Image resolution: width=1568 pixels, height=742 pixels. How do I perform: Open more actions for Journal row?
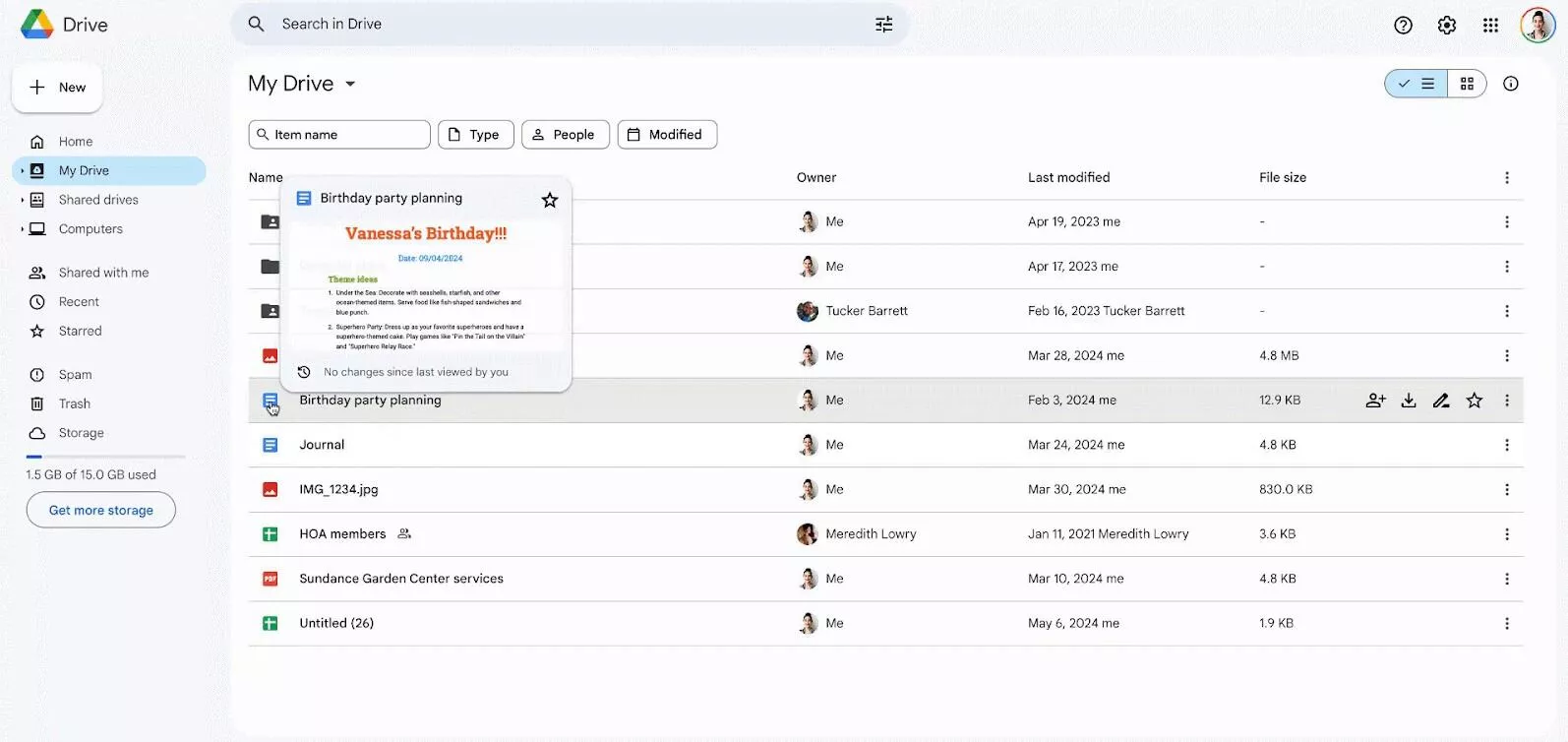1506,445
